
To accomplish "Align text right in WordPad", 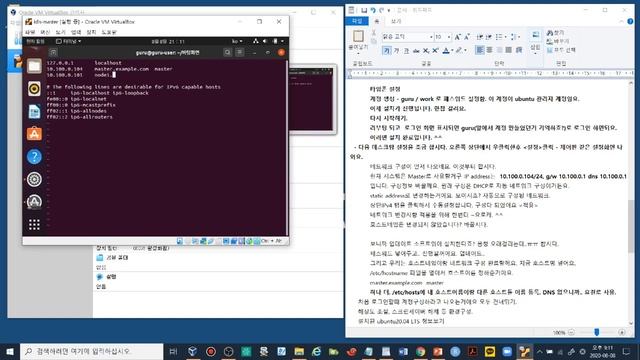I will coord(499,50).
